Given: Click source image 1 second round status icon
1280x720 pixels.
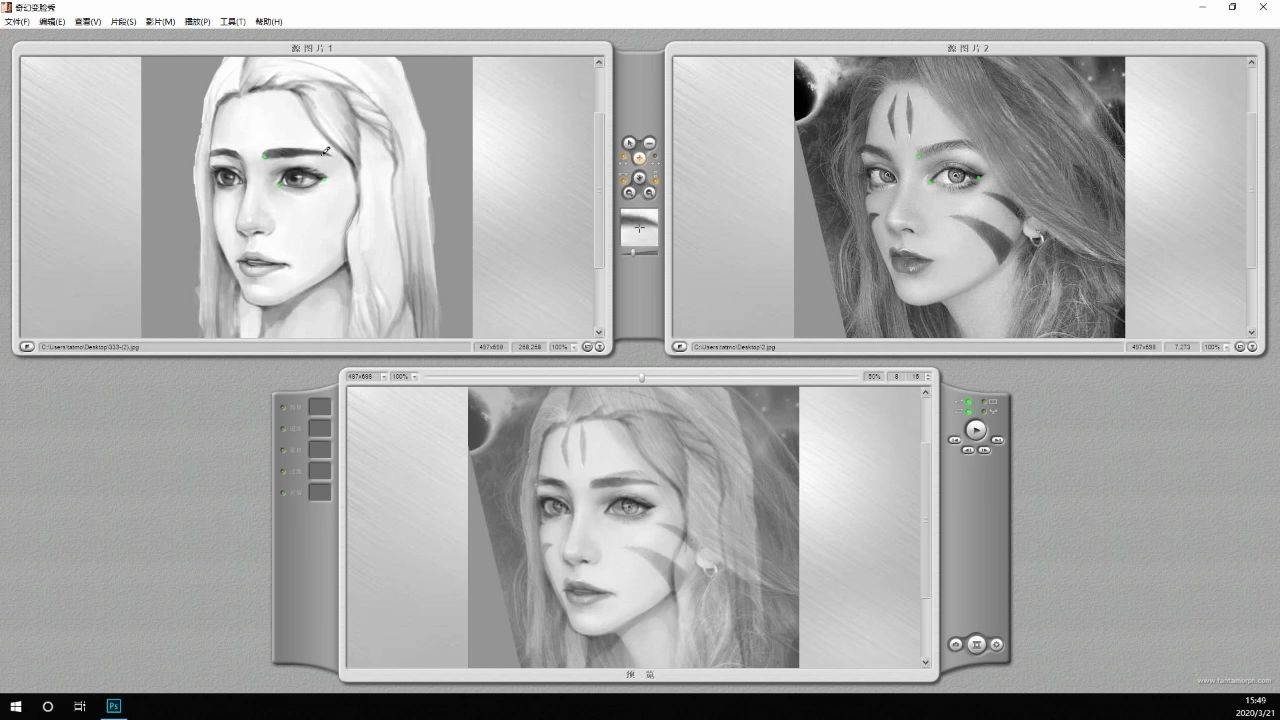Looking at the screenshot, I should [x=599, y=347].
